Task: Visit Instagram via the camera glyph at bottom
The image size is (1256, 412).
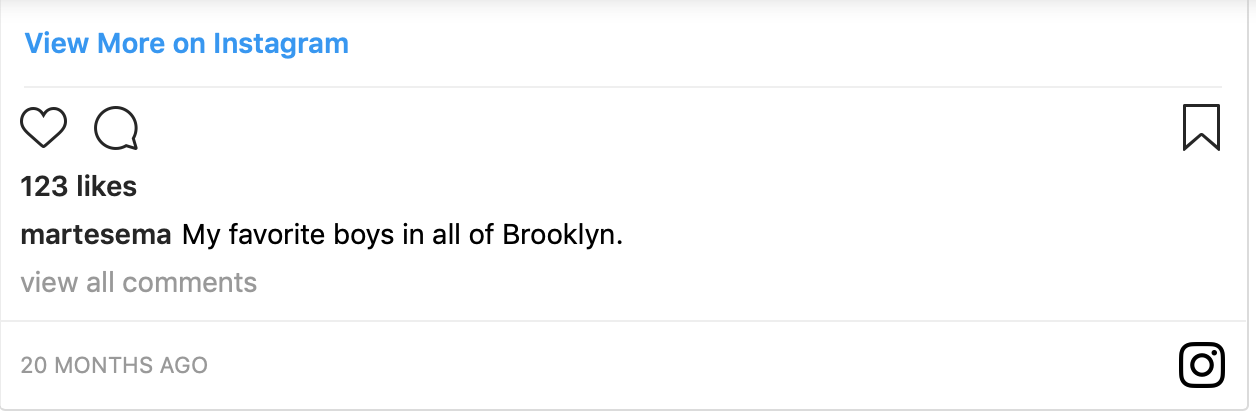Action: (x=1201, y=365)
